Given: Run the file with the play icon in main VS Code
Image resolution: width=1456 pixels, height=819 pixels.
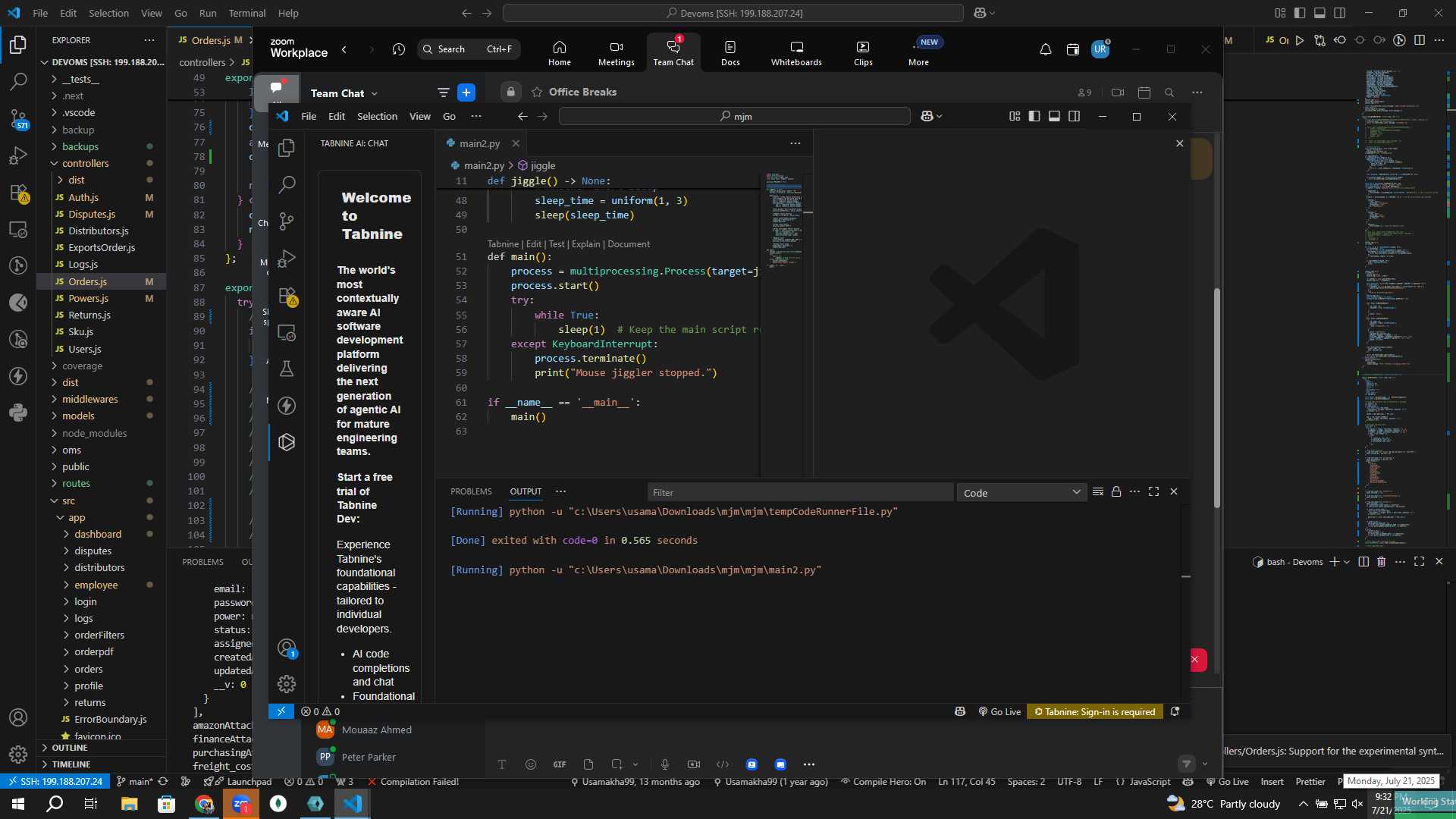Looking at the screenshot, I should pos(1300,40).
